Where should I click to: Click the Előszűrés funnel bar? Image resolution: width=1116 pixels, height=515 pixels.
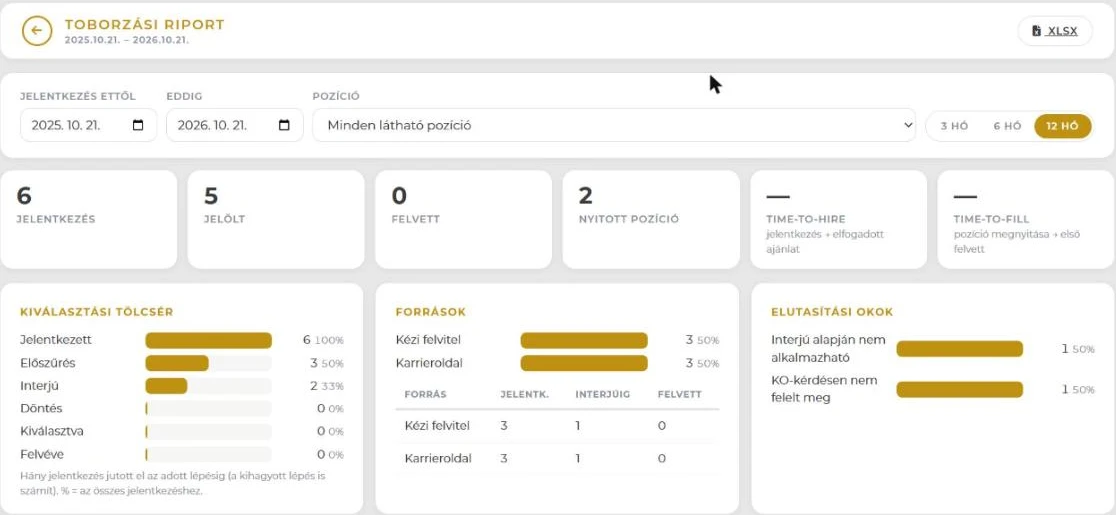pyautogui.click(x=209, y=363)
